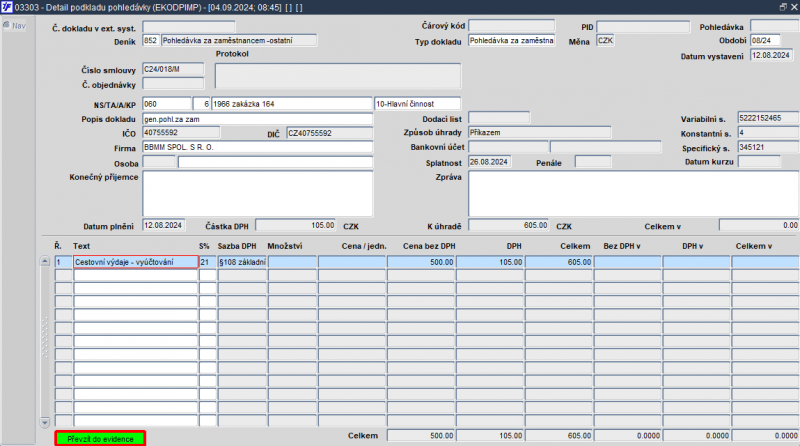The width and height of the screenshot is (800, 446).
Task: Click the Zpráva text area
Action: (633, 193)
